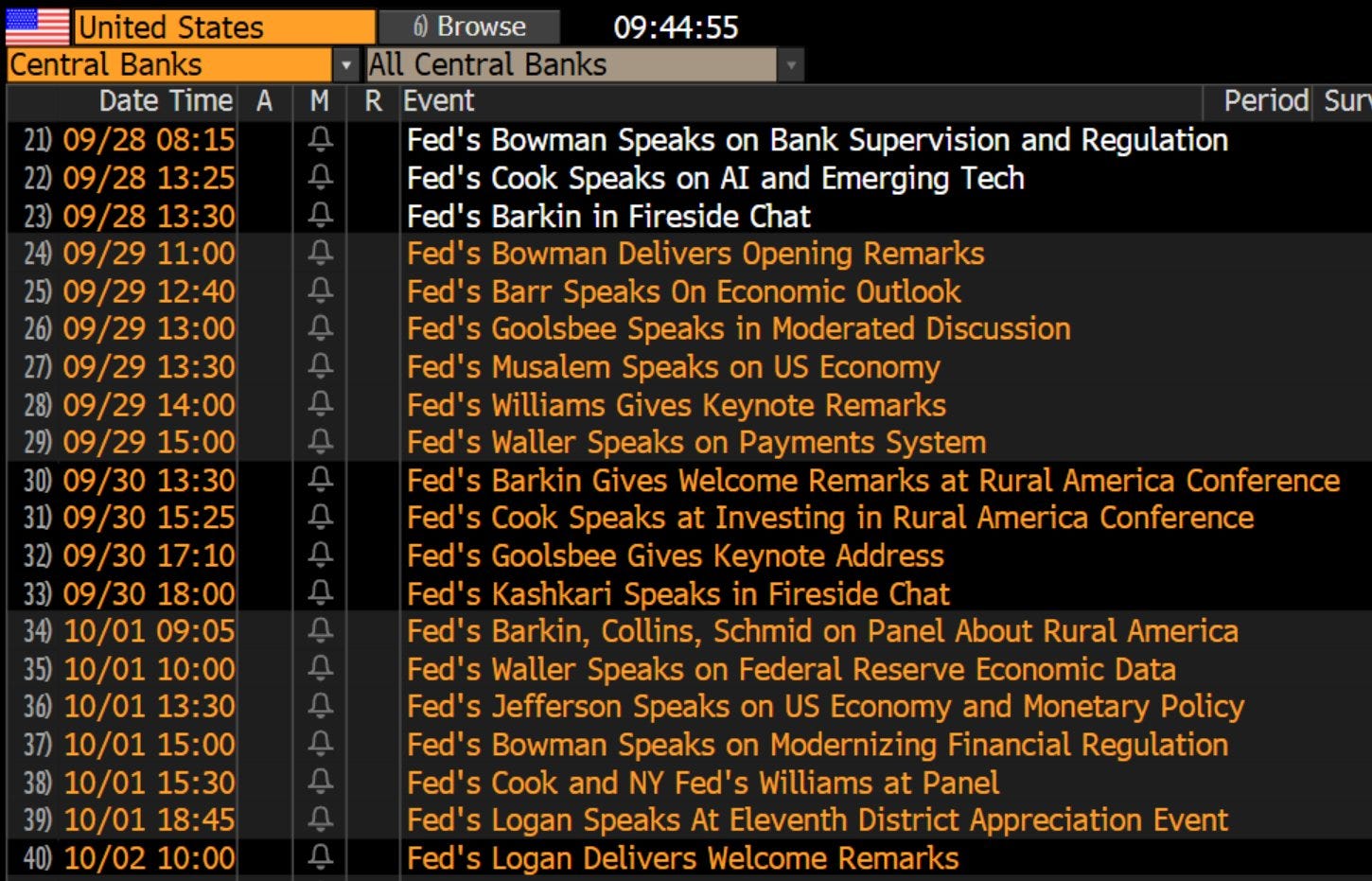The image size is (1372, 881).
Task: Set alert bell for Jefferson US Economy speech
Action: pyautogui.click(x=320, y=707)
